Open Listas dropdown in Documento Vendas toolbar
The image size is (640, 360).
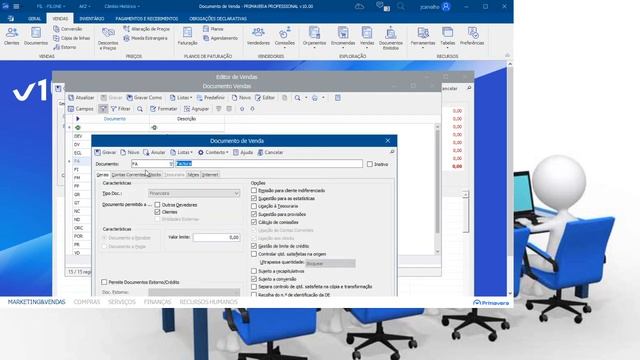pyautogui.click(x=180, y=98)
